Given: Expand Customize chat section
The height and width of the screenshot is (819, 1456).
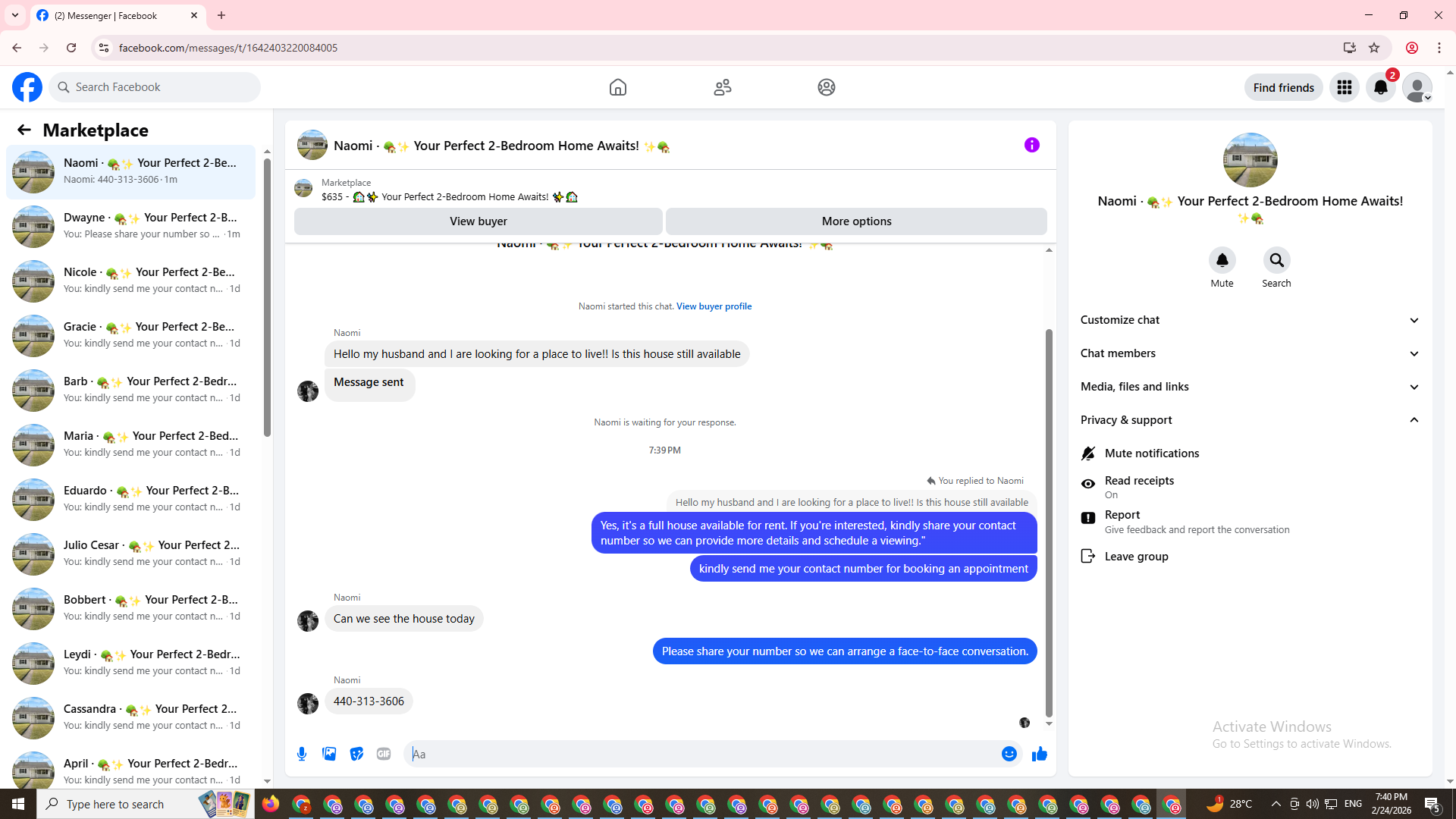Looking at the screenshot, I should [1249, 320].
